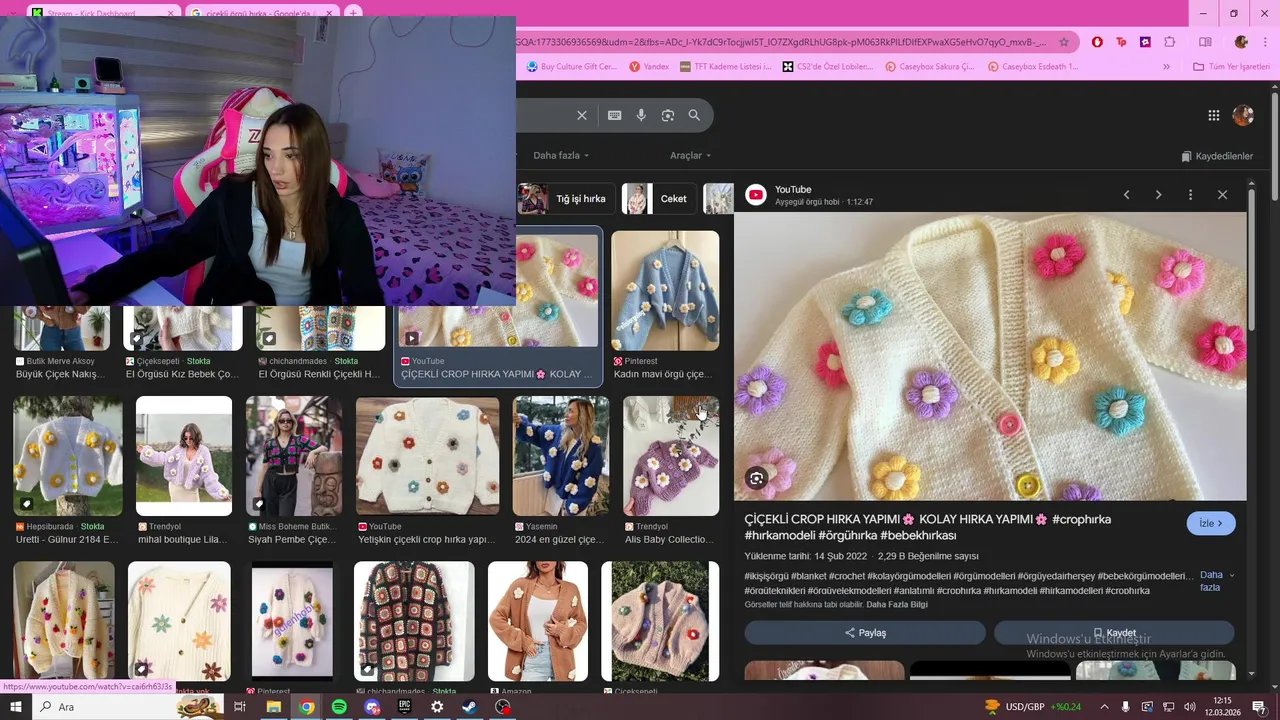The image size is (1280, 720).
Task: Open Caseybox Sakura bookmark
Action: pyautogui.click(x=930, y=67)
